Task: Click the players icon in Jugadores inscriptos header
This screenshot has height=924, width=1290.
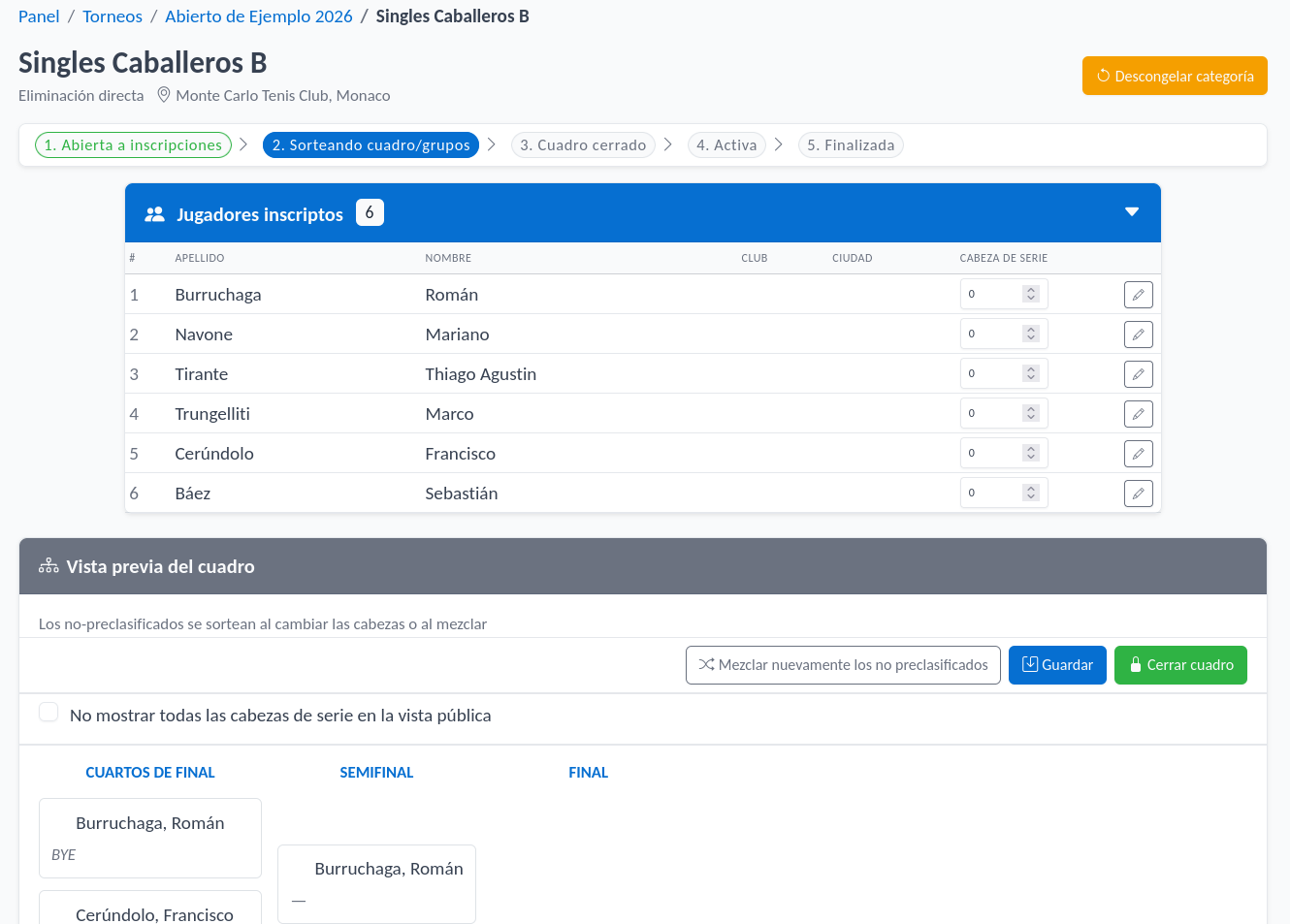Action: pyautogui.click(x=154, y=214)
